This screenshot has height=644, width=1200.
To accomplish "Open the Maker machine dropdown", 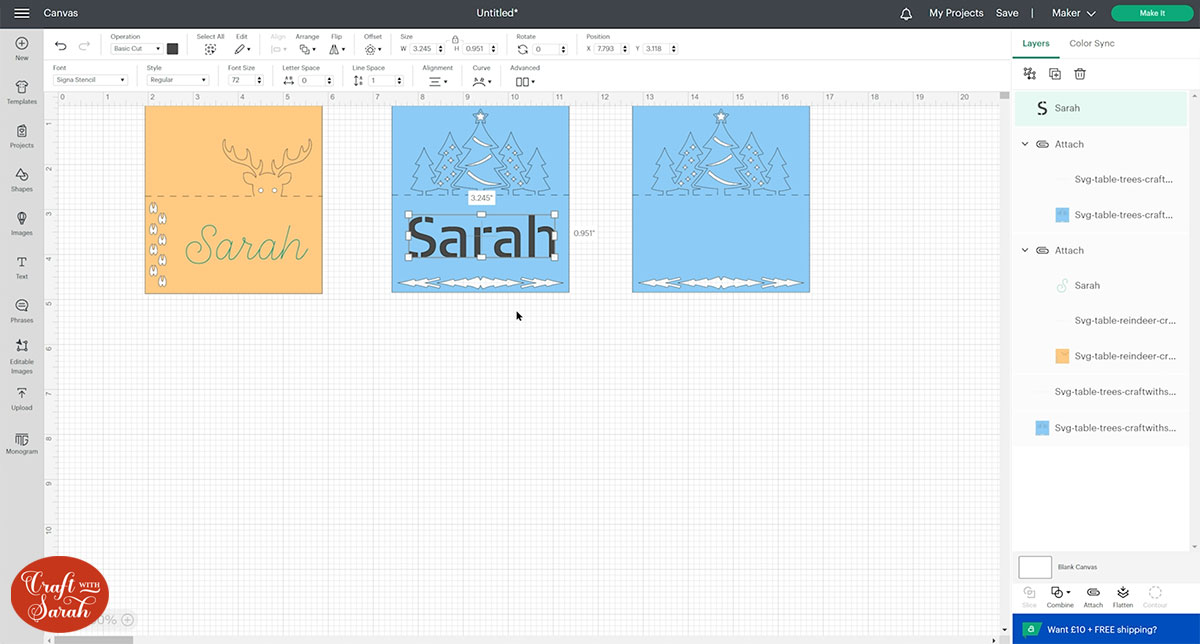I will point(1073,13).
